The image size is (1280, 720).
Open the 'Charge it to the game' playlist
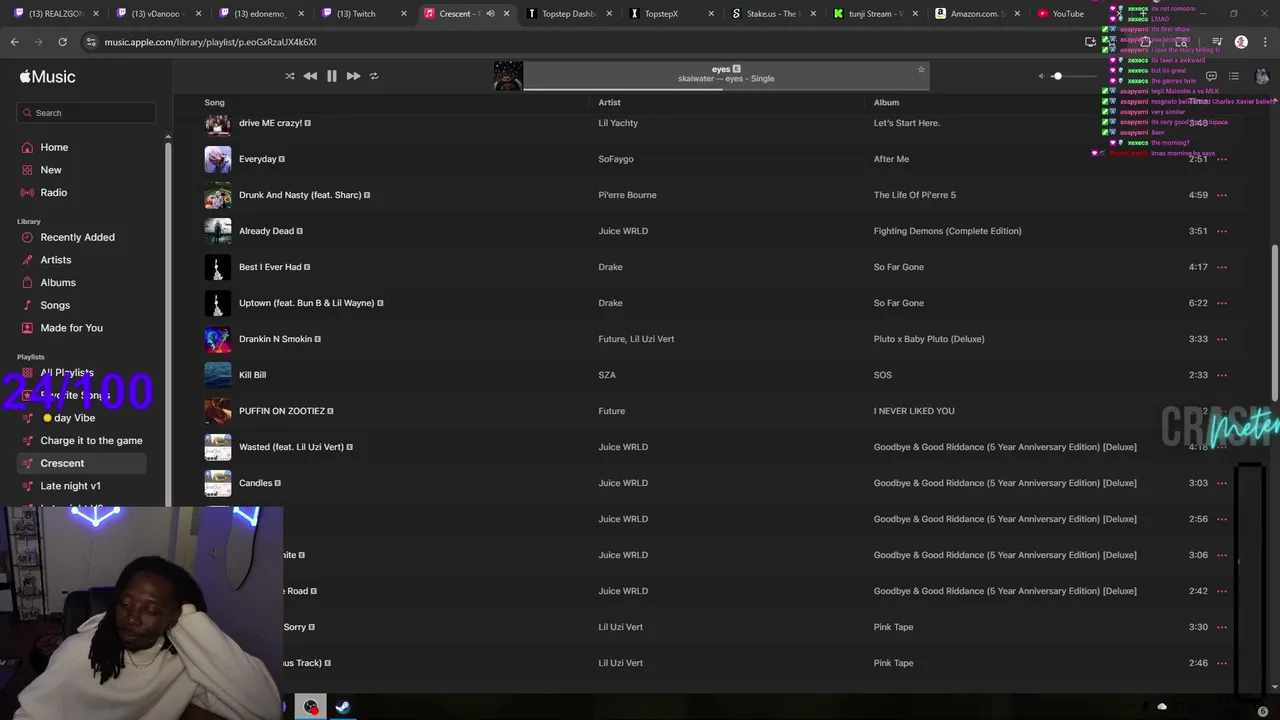pos(91,441)
